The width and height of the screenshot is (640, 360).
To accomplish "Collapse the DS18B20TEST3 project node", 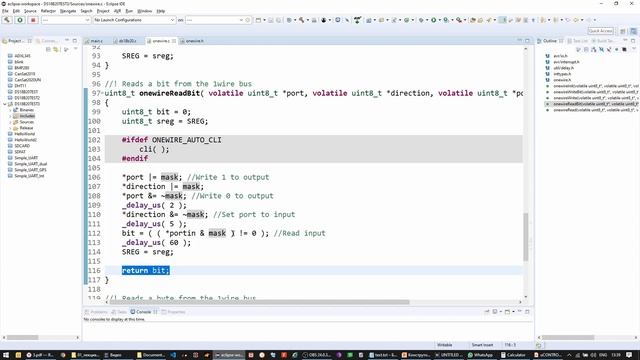I will coord(5,104).
